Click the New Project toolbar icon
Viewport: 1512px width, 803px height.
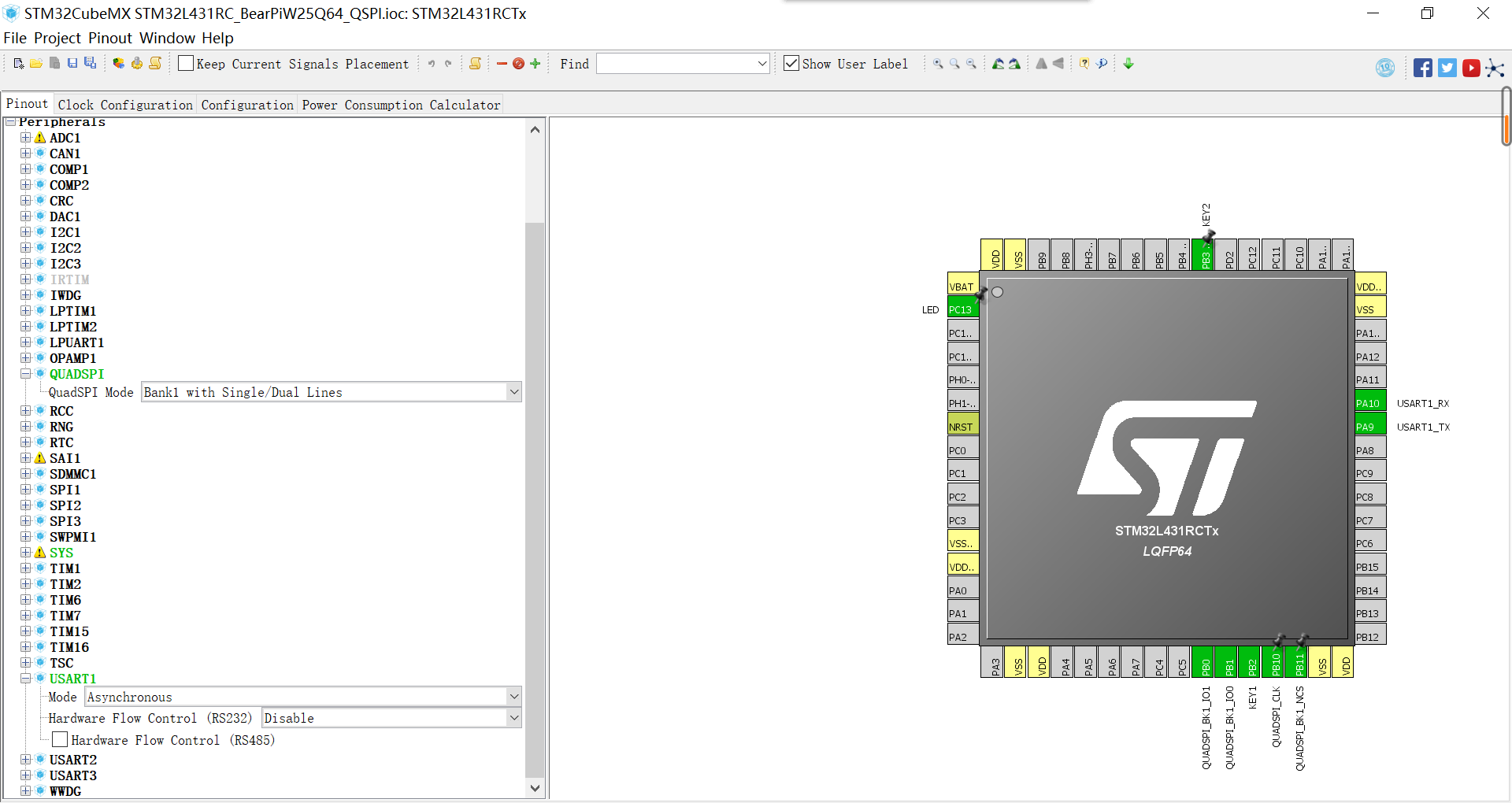click(19, 64)
